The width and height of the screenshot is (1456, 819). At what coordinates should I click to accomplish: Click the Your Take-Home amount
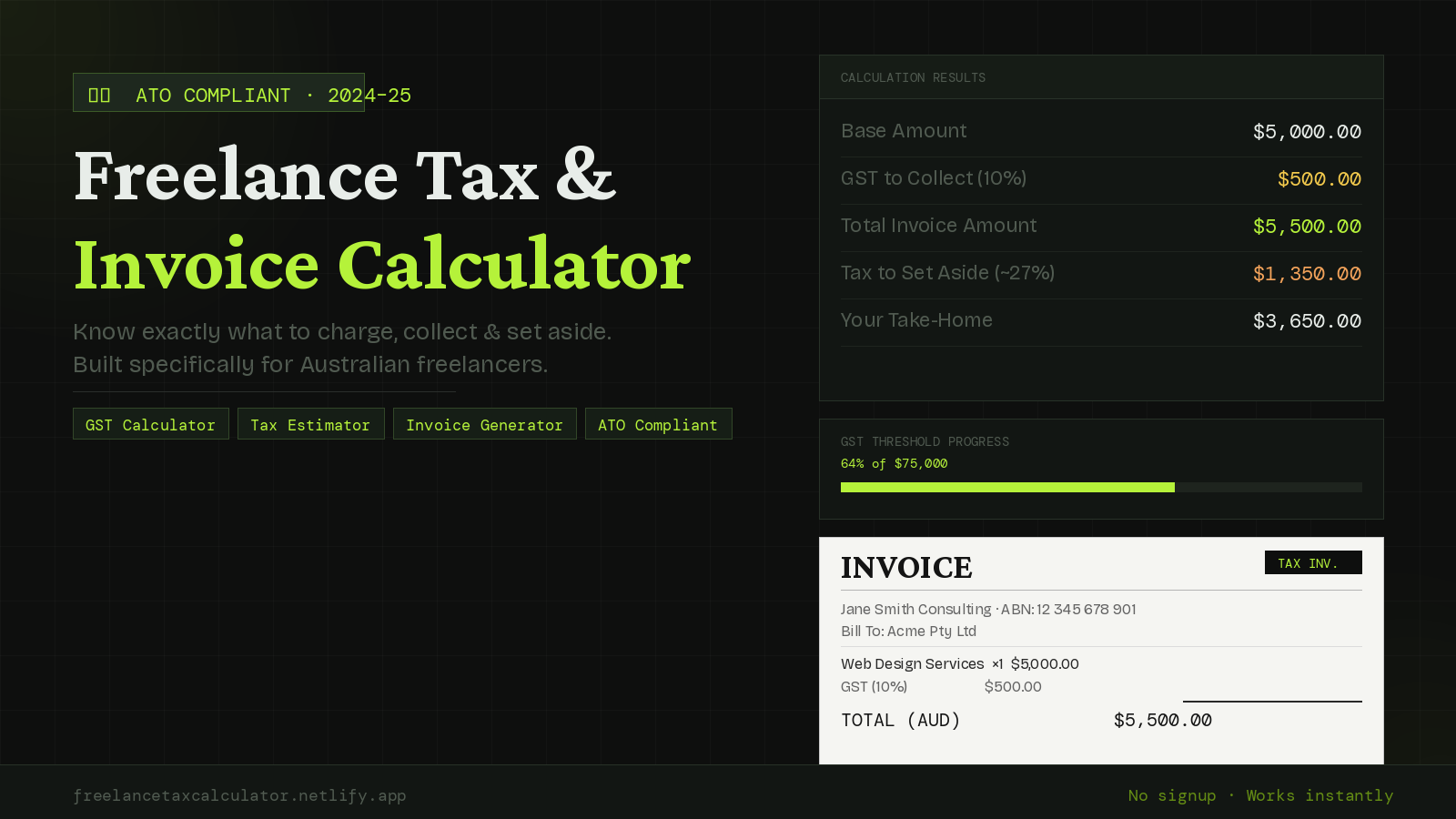tap(1307, 320)
